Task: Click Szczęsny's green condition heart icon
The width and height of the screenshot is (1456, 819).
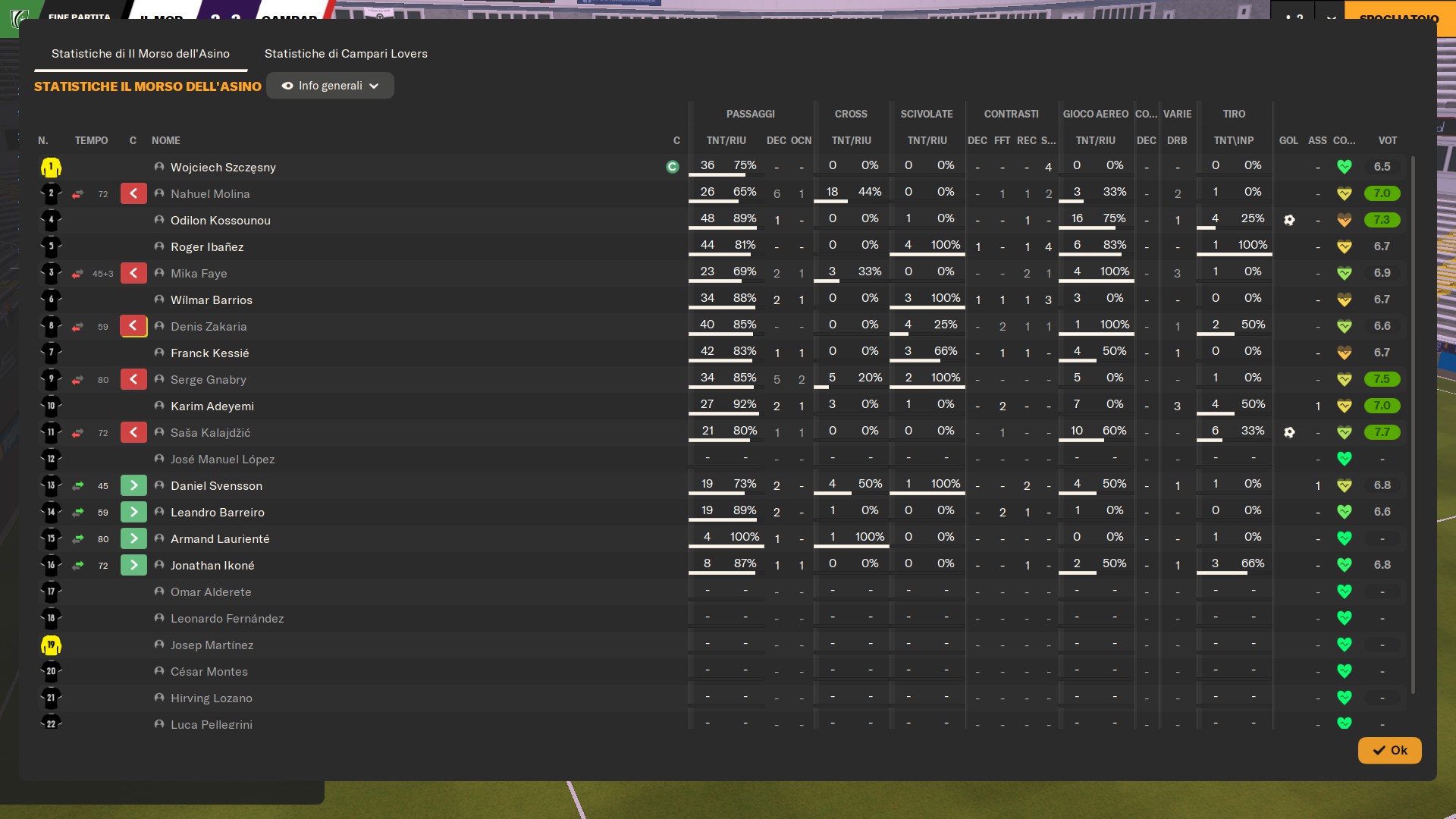Action: [1344, 167]
